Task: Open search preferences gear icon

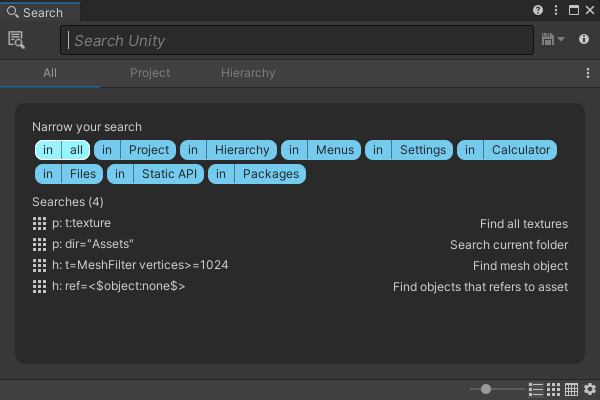Action: [590, 389]
